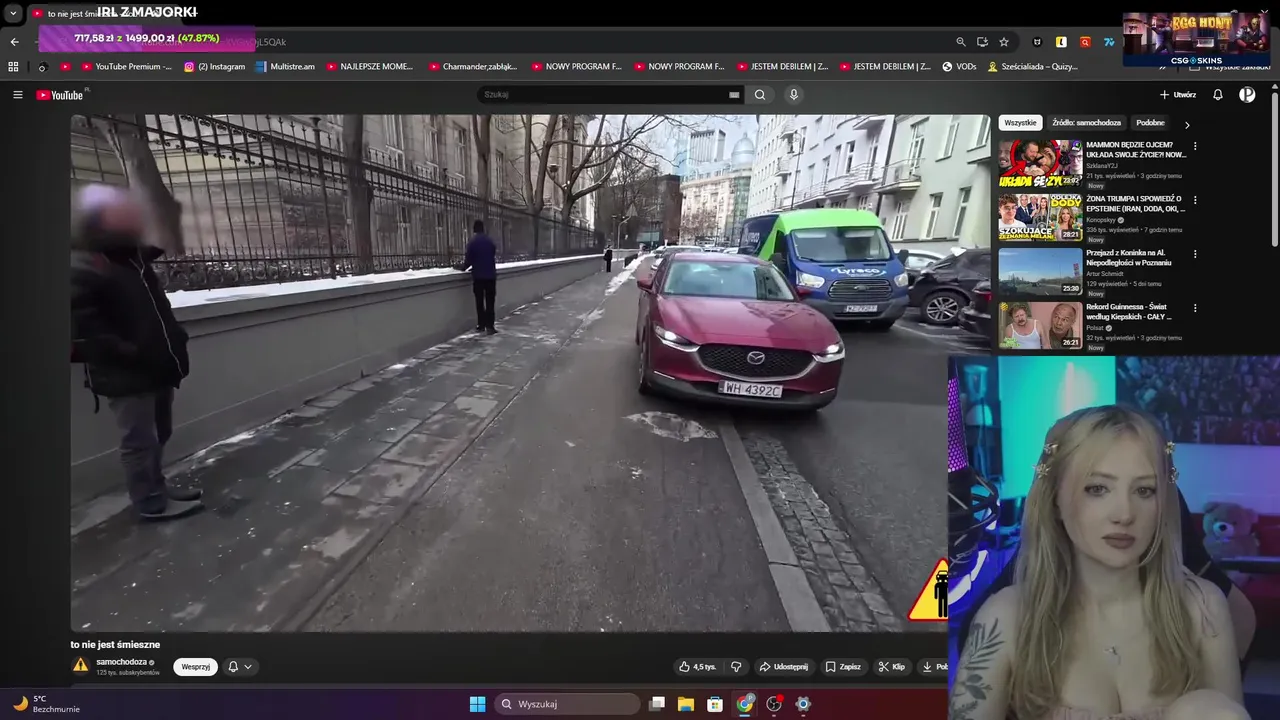Open MAMMON BĘDZIE OJCEM video thumbnail
The width and height of the screenshot is (1280, 720).
point(1040,163)
